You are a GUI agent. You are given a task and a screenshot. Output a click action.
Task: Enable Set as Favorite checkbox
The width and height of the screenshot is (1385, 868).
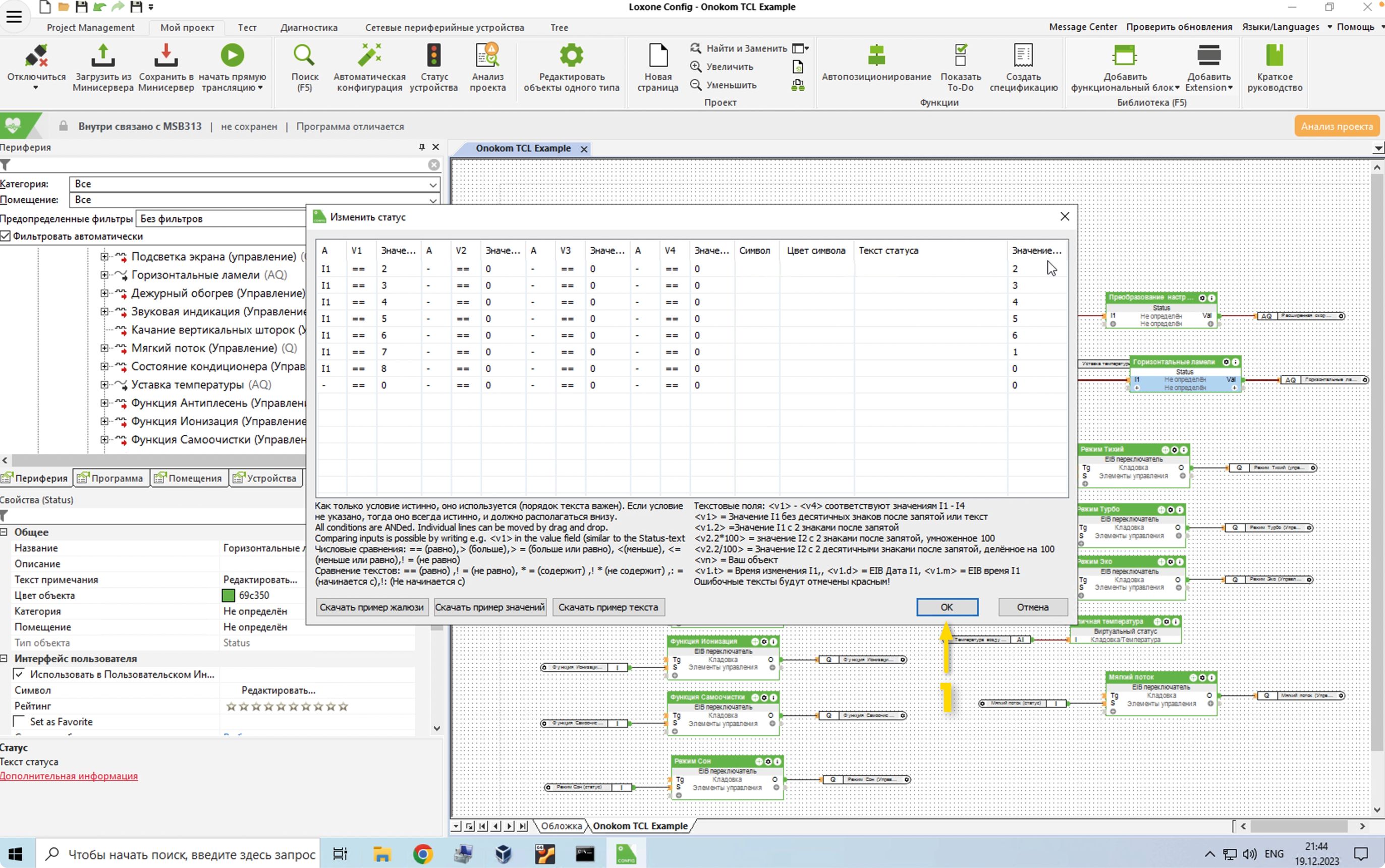click(20, 722)
